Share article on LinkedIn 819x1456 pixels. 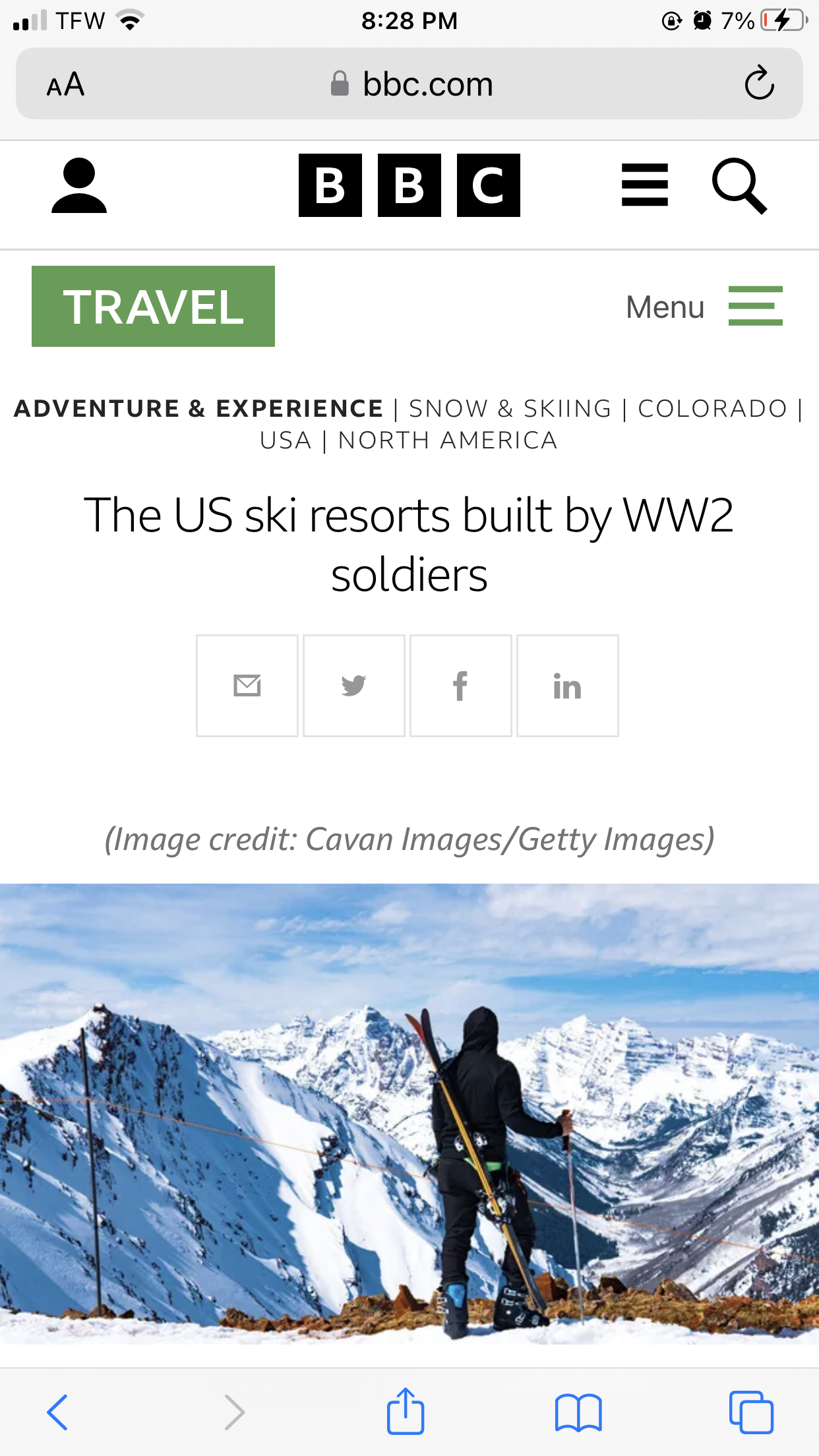pos(568,686)
